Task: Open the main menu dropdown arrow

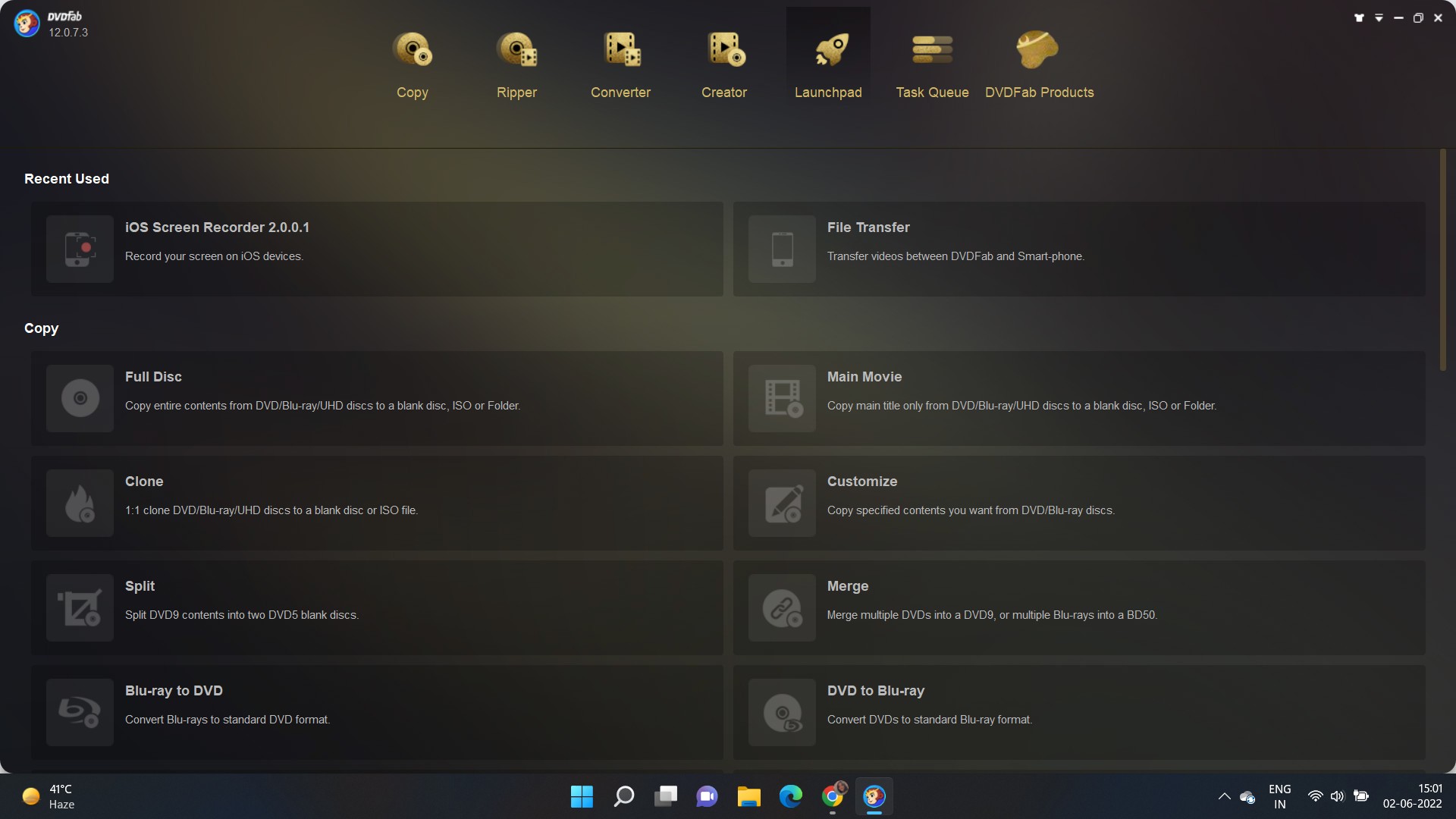Action: click(1379, 17)
